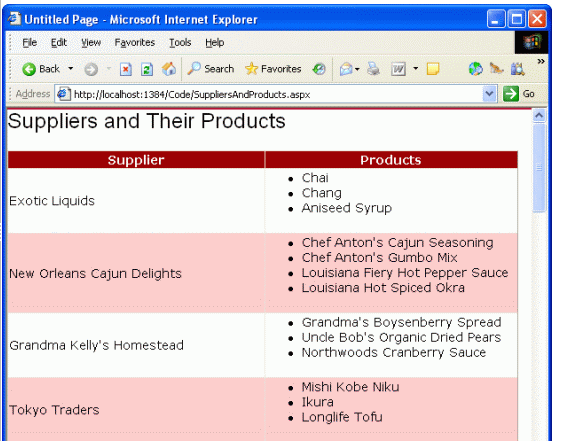Click the Products column header
The image size is (569, 441).
click(x=391, y=160)
